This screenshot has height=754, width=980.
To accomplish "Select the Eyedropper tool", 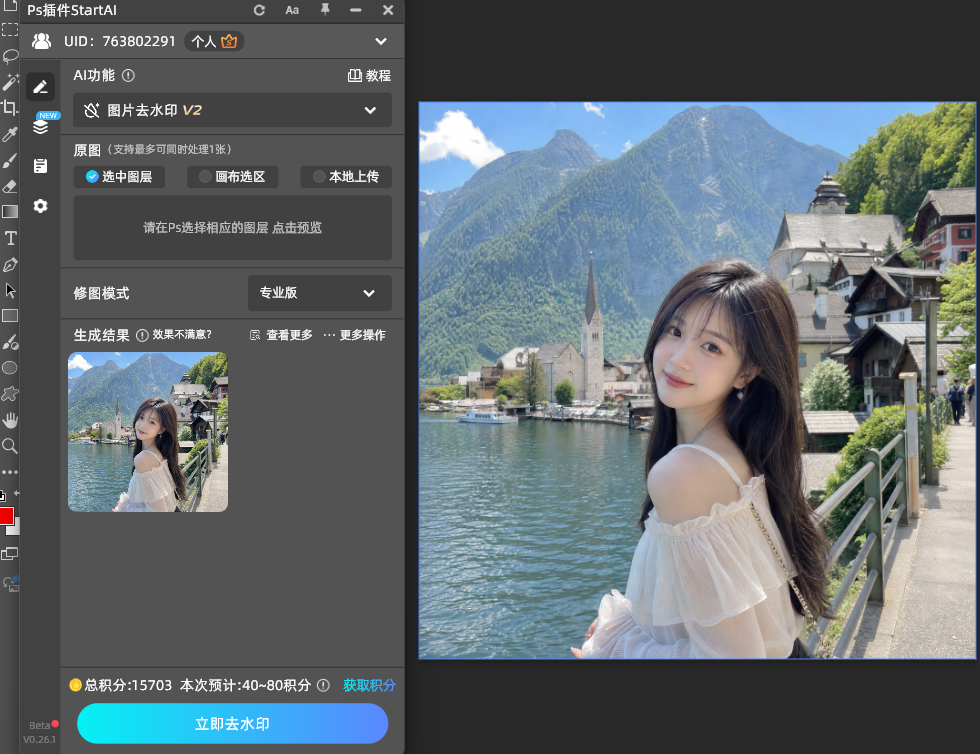I will click(x=9, y=134).
